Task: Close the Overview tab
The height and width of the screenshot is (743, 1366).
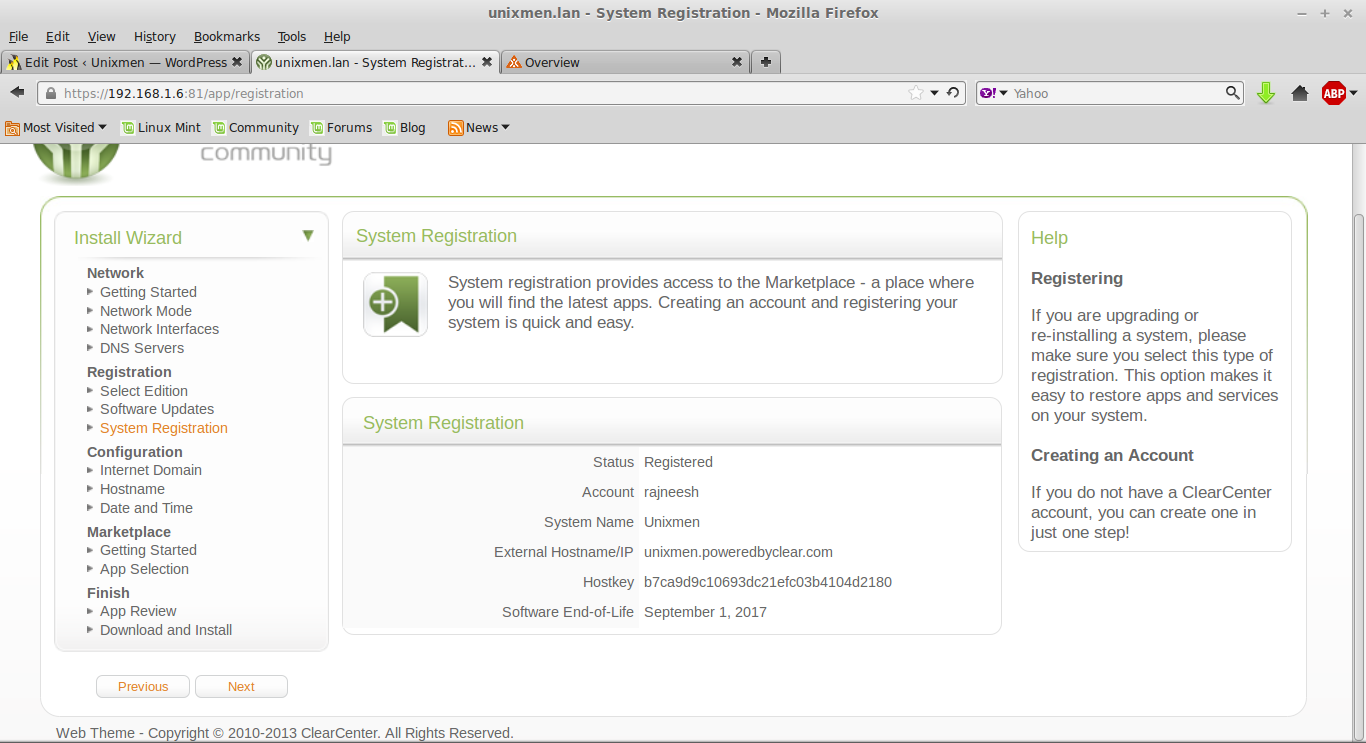Action: coord(737,62)
